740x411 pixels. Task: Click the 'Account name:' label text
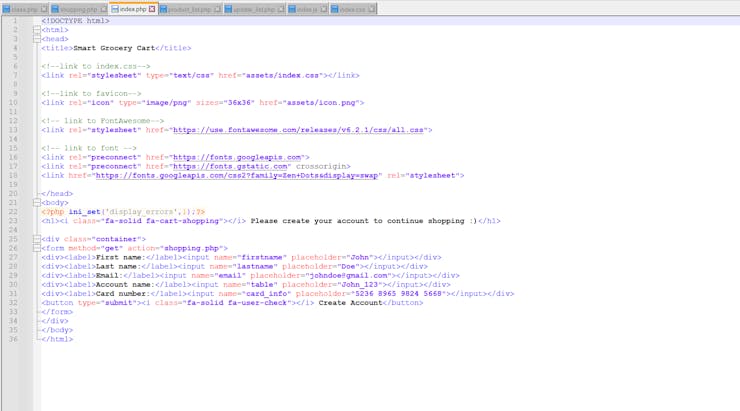126,285
